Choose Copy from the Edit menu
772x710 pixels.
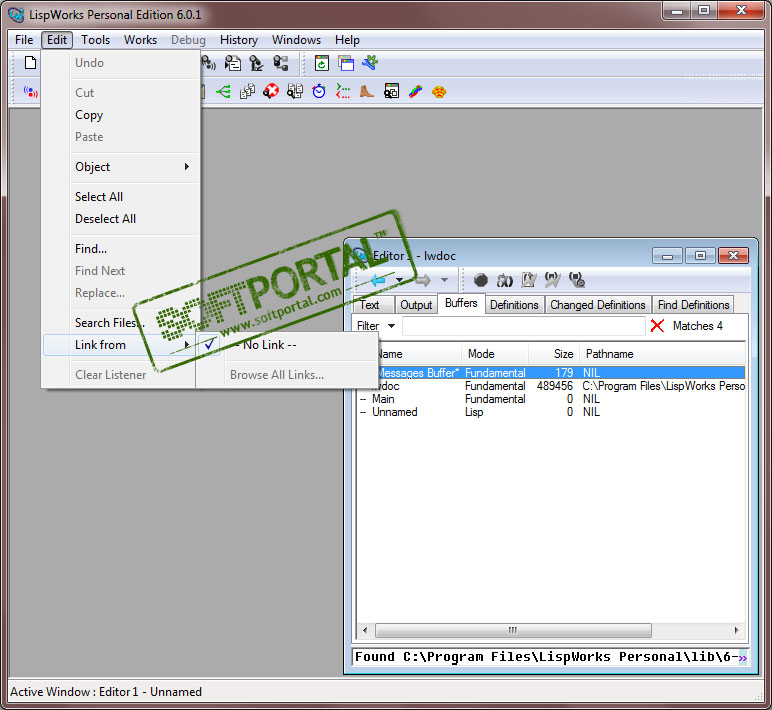pos(121,115)
